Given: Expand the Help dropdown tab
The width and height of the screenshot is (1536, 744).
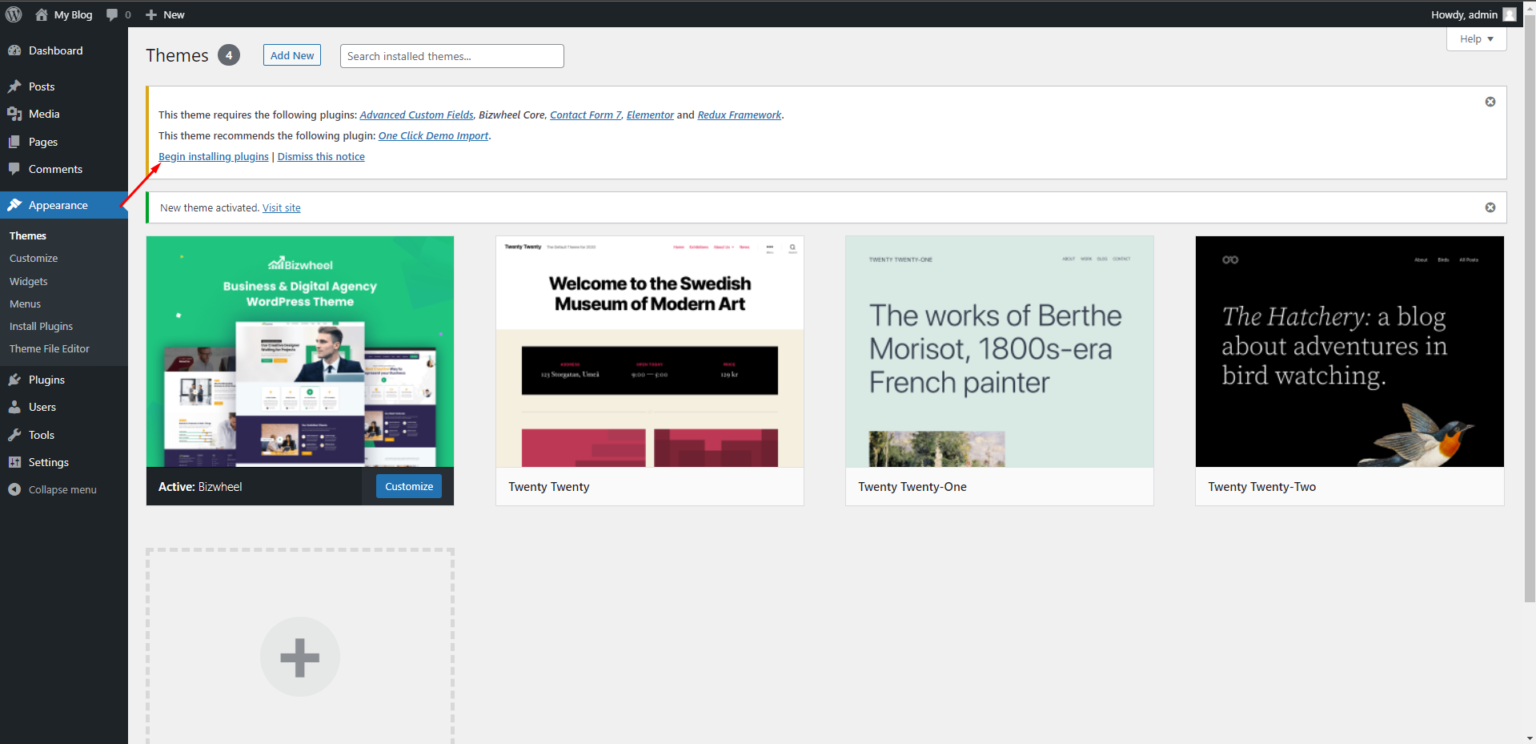Looking at the screenshot, I should [1477, 39].
